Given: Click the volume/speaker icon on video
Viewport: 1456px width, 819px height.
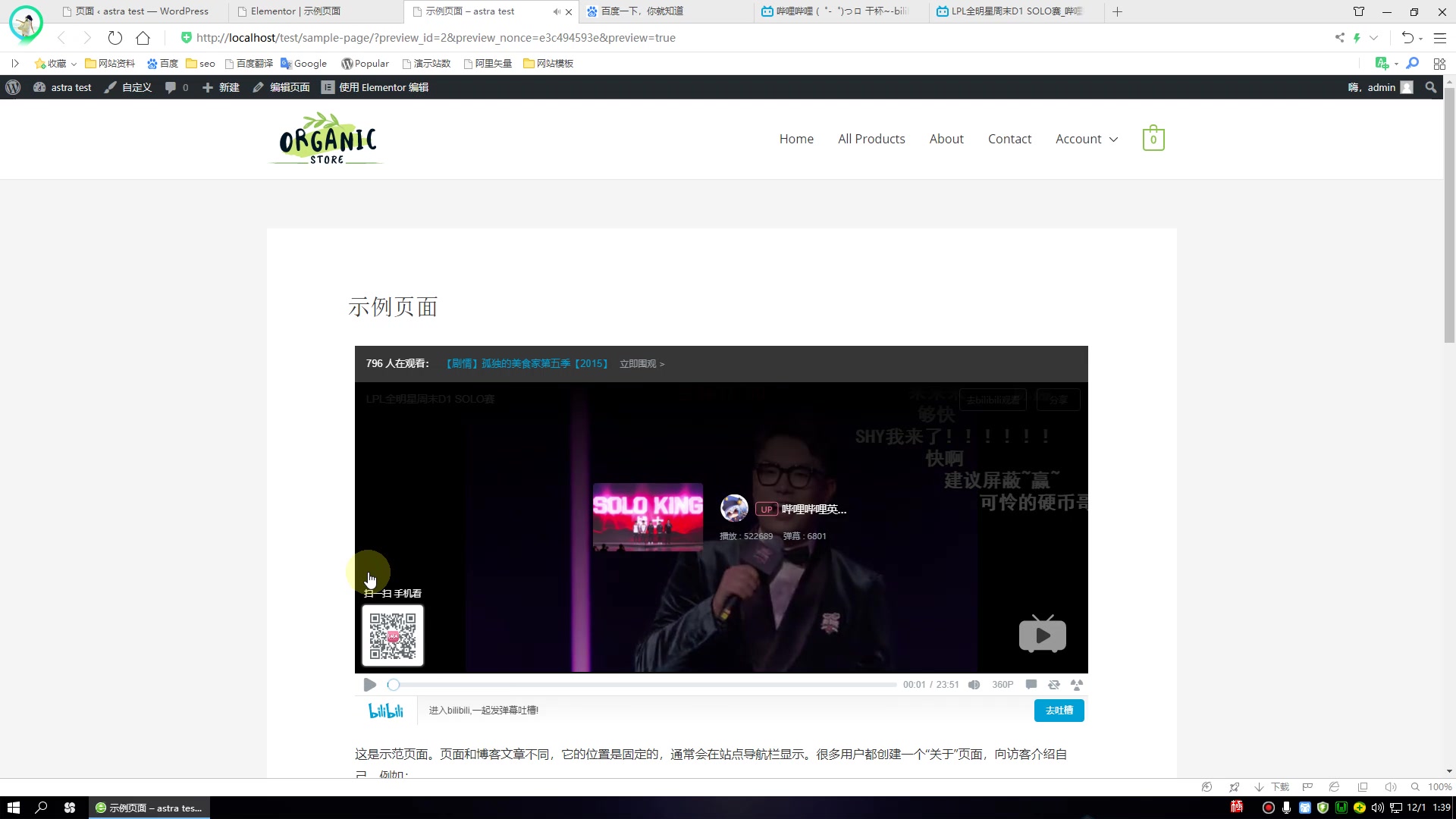Looking at the screenshot, I should 974,684.
